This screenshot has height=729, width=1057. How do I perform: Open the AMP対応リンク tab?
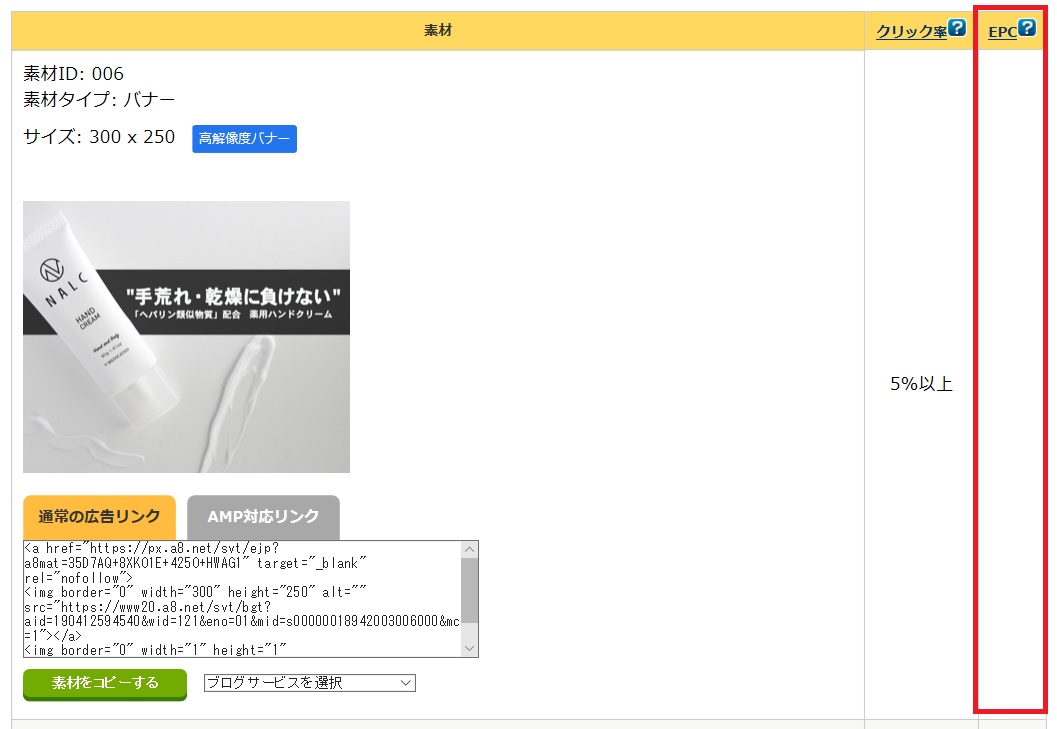point(263,517)
